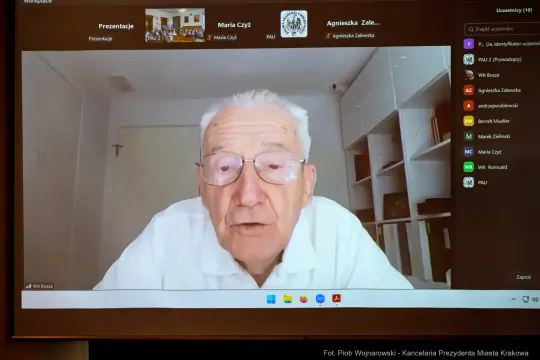Click the red AZ avatar

pos(469,90)
